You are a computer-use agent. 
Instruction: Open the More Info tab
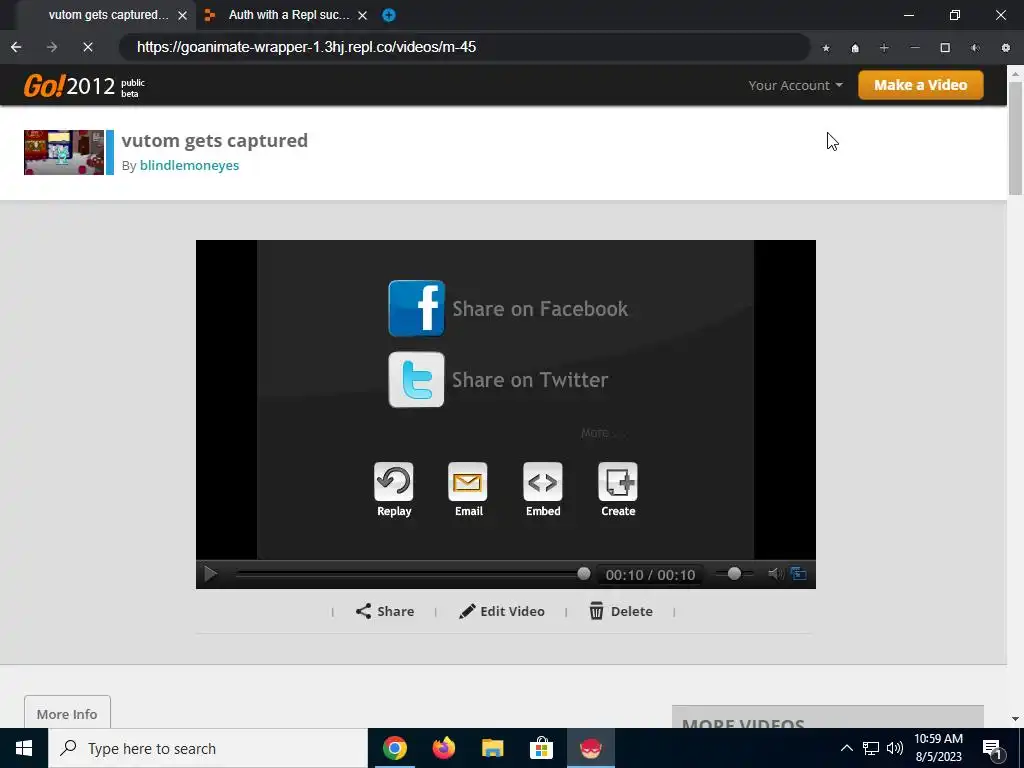point(67,713)
